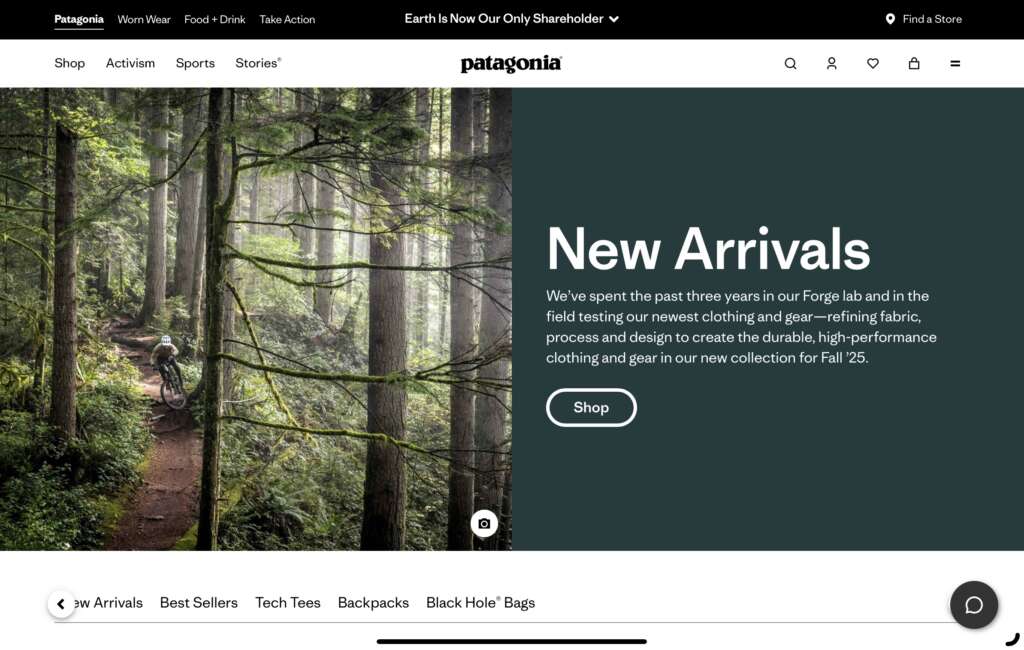The image size is (1024, 650).
Task: Click the left carousel arrow
Action: click(x=61, y=604)
